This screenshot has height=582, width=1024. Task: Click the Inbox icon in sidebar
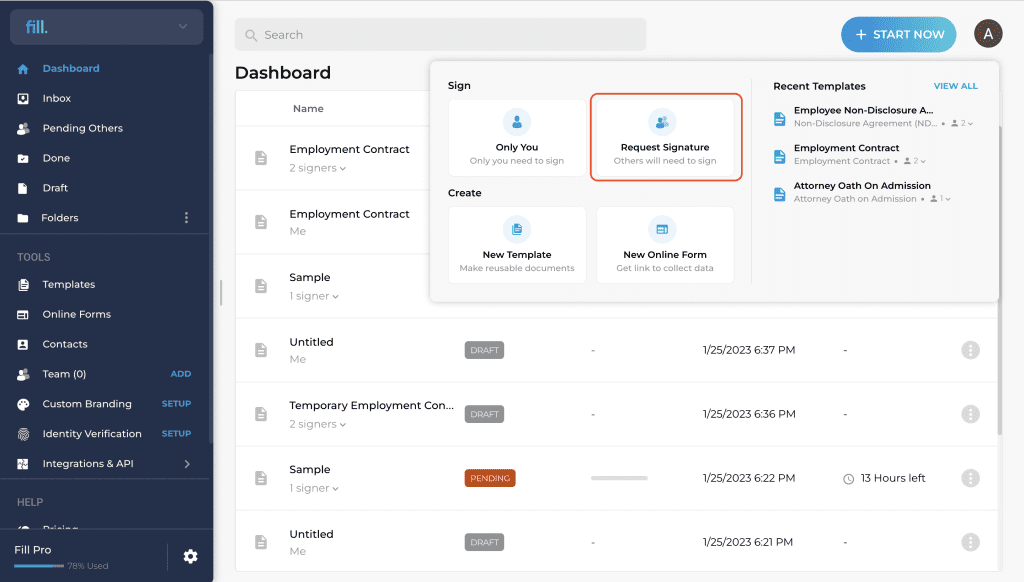23,99
